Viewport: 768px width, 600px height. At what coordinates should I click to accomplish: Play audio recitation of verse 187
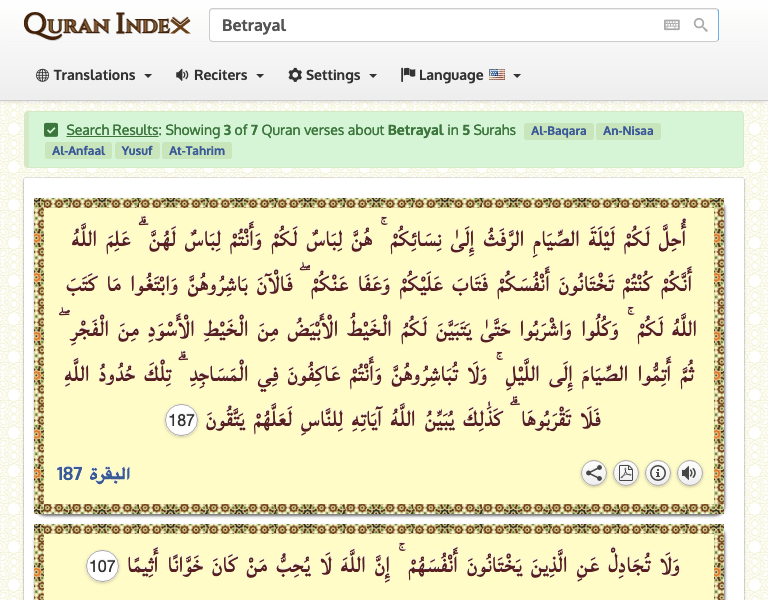tap(689, 473)
